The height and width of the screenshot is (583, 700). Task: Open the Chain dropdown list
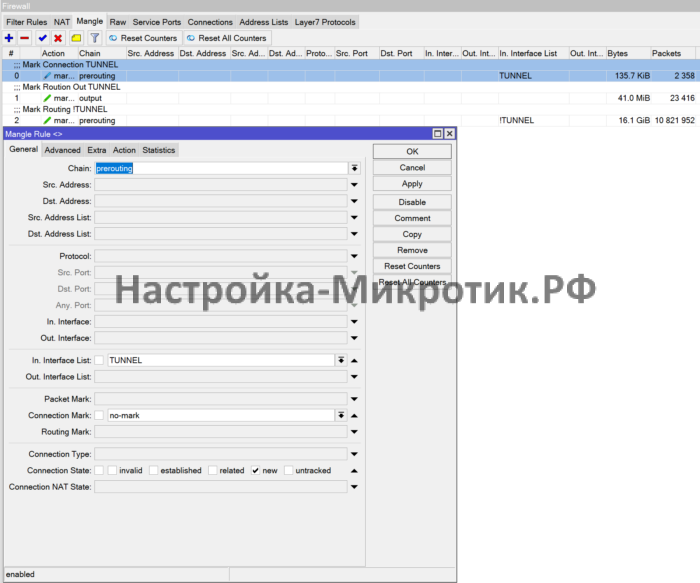(x=354, y=168)
